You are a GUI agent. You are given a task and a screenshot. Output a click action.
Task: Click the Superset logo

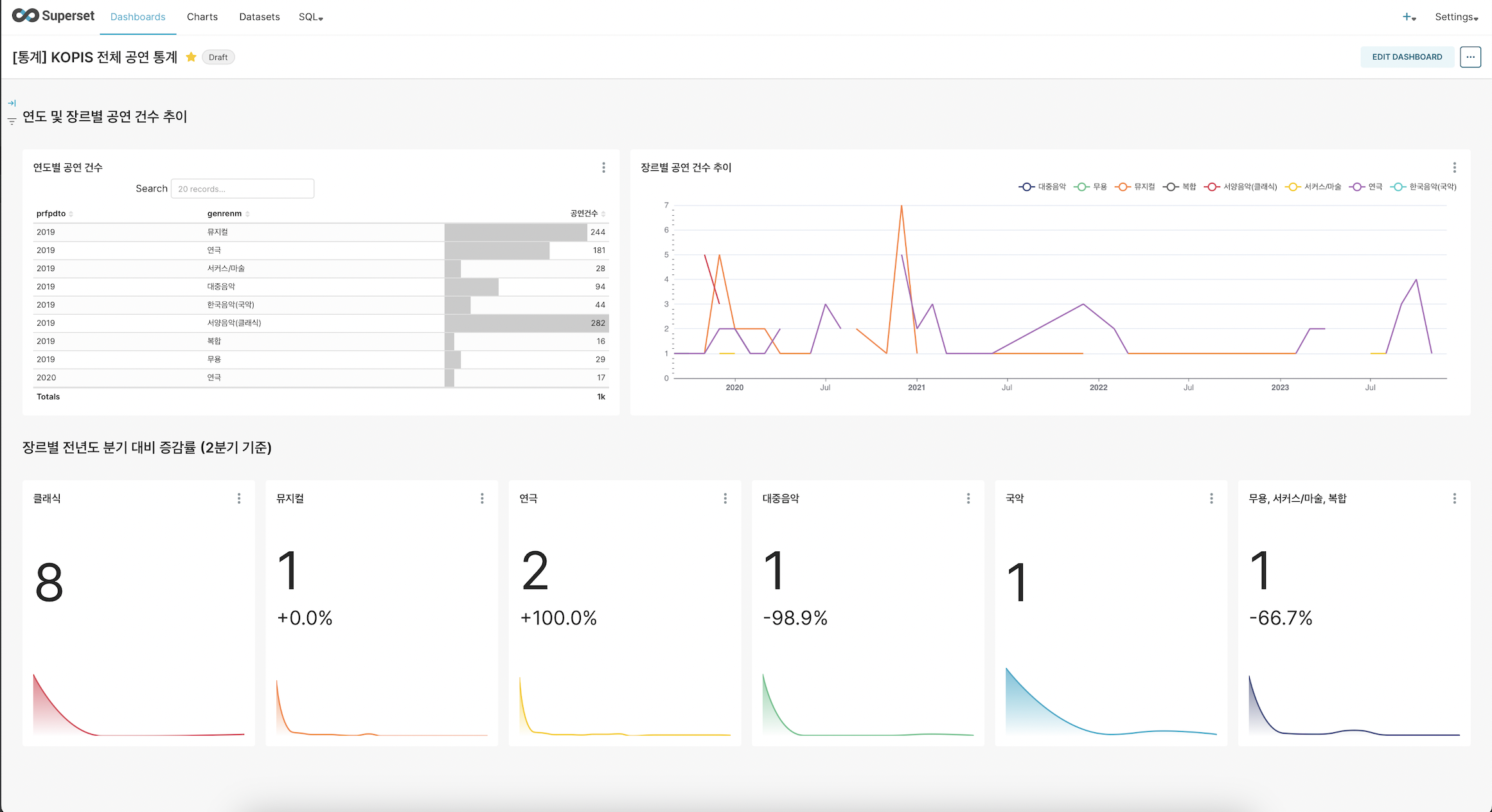[x=53, y=16]
